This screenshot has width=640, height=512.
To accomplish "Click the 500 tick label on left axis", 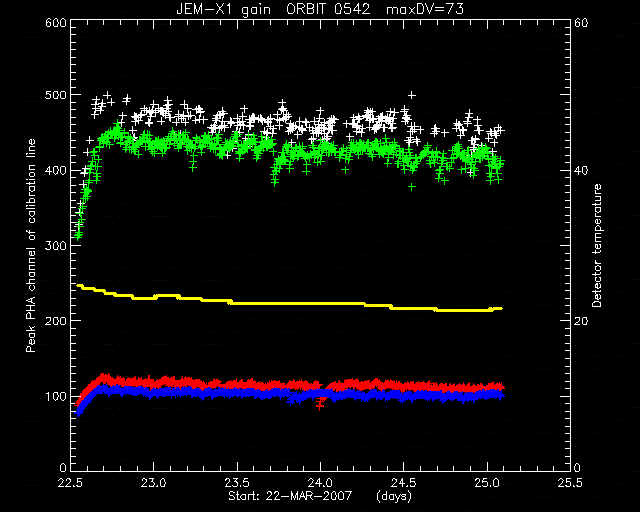I will pyautogui.click(x=56, y=95).
